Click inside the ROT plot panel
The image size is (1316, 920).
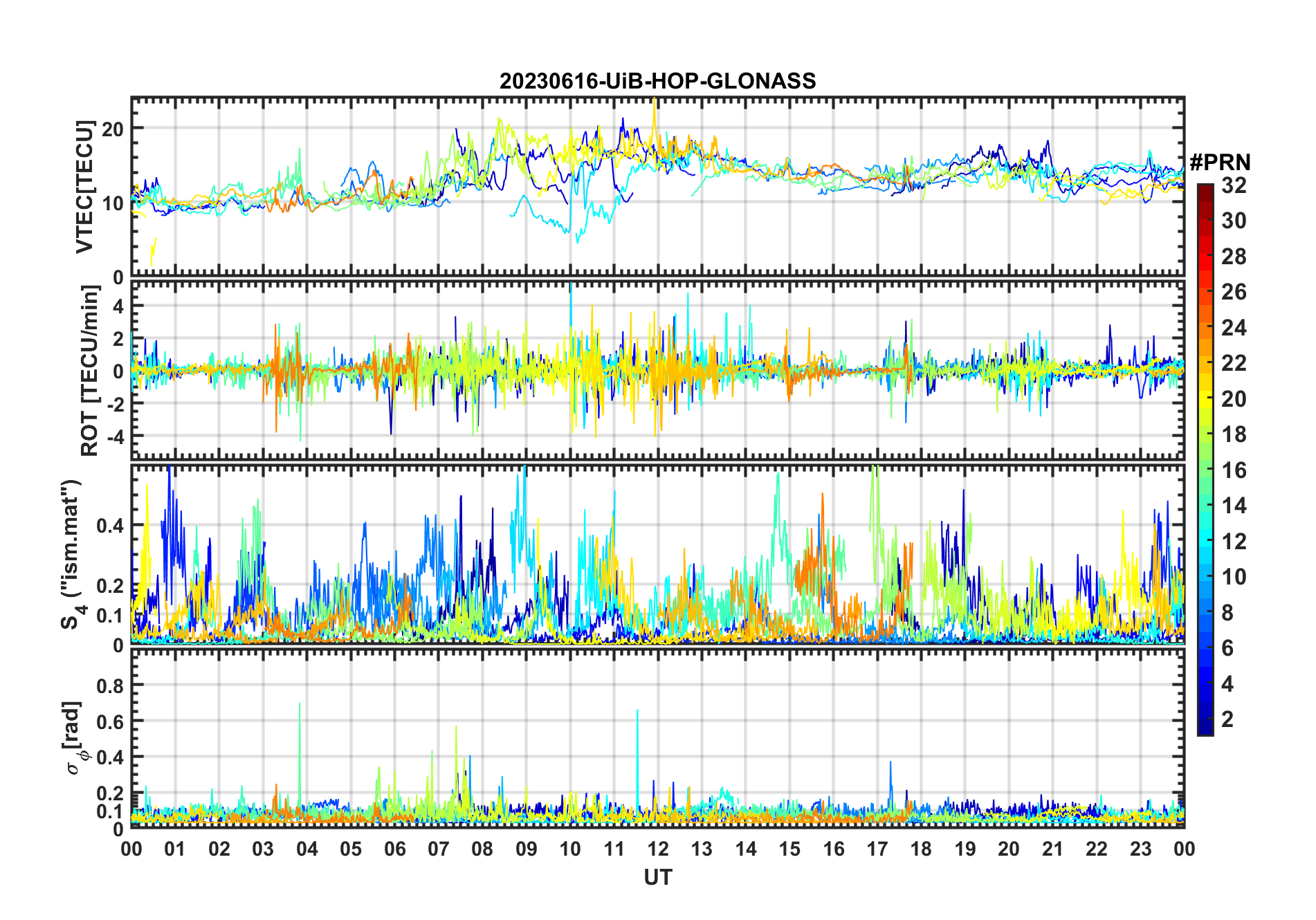point(657,370)
